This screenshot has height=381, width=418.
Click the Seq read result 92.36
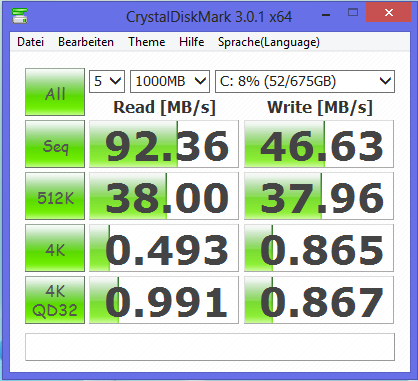point(164,144)
